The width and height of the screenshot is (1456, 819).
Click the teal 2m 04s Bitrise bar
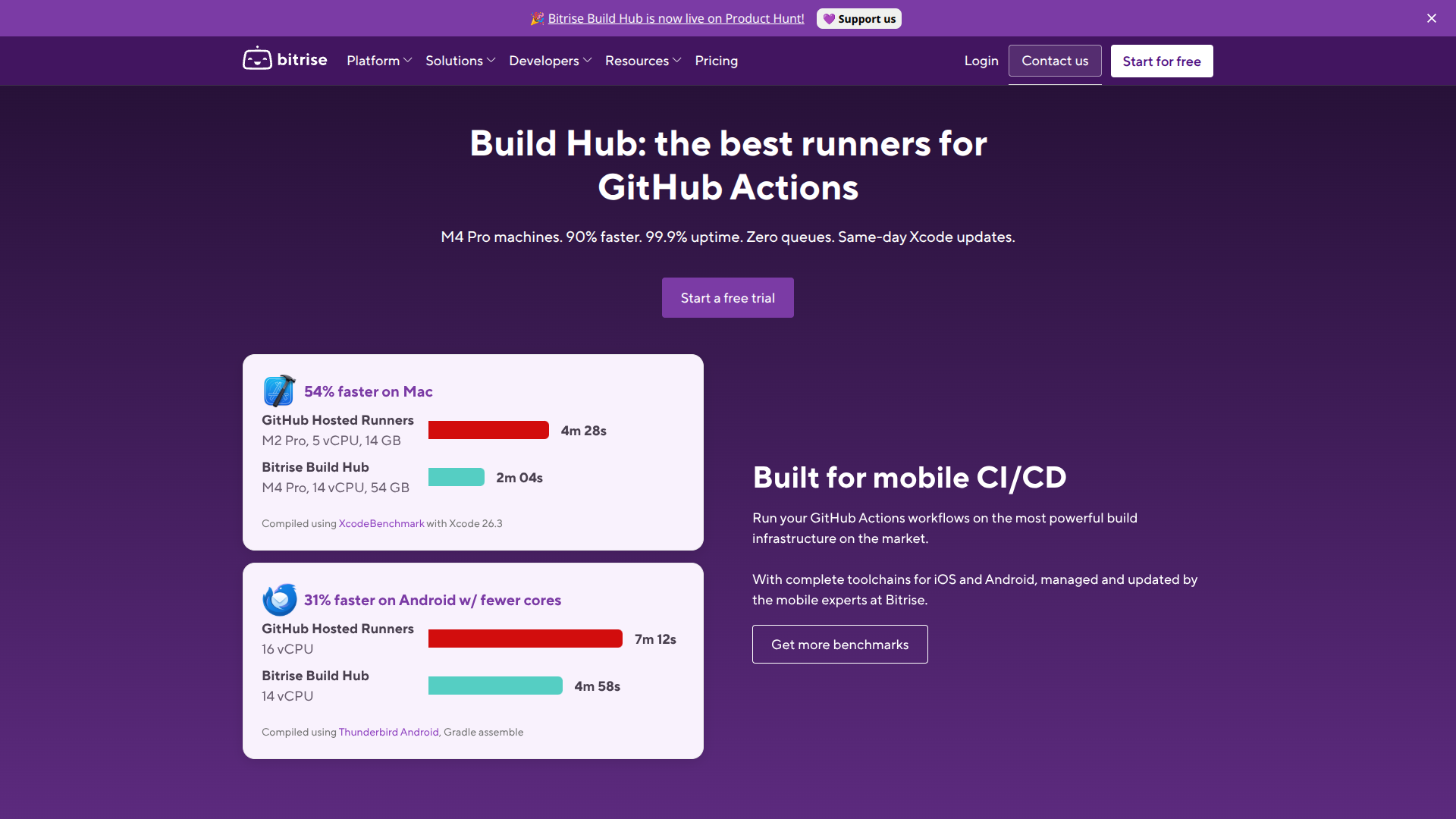click(x=457, y=477)
